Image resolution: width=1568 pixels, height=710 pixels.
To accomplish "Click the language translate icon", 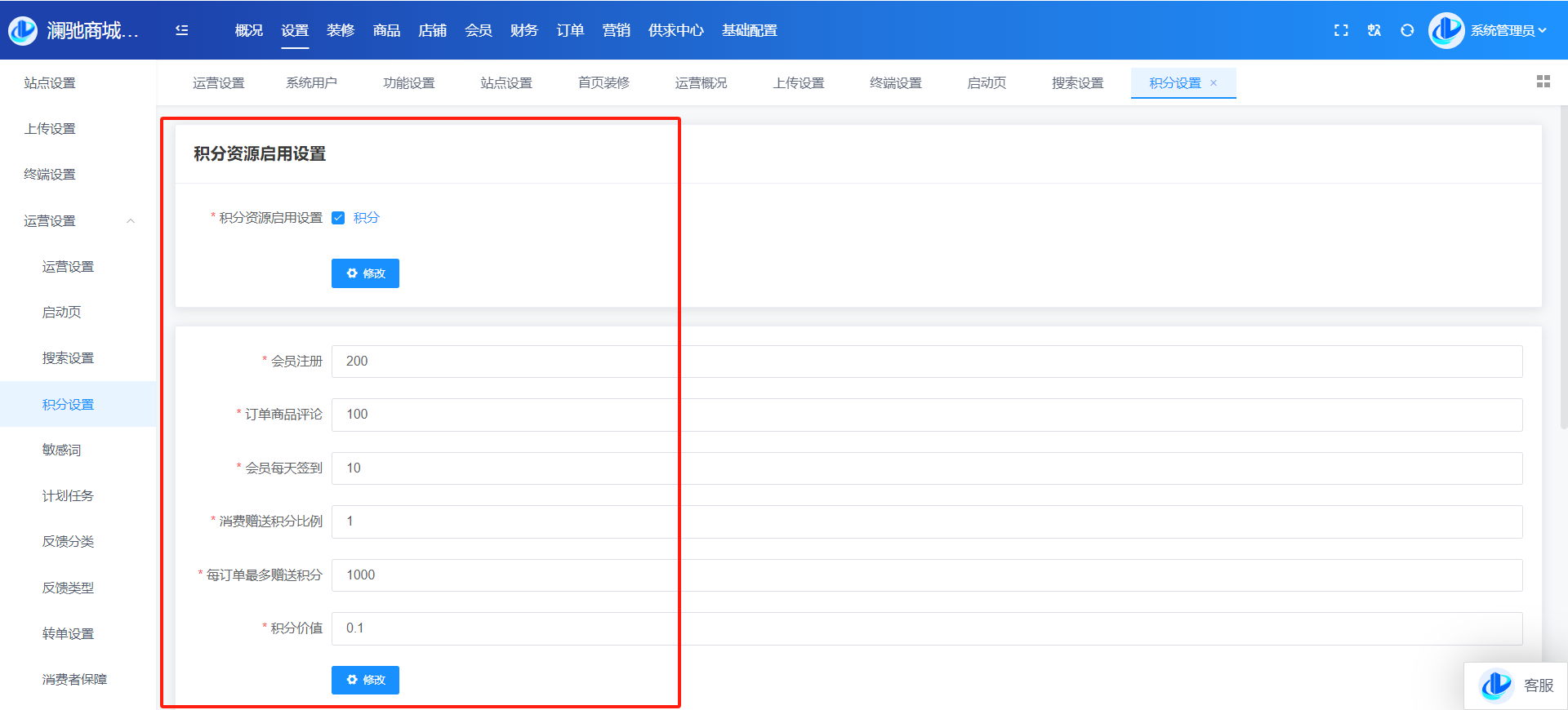I will point(1374,30).
